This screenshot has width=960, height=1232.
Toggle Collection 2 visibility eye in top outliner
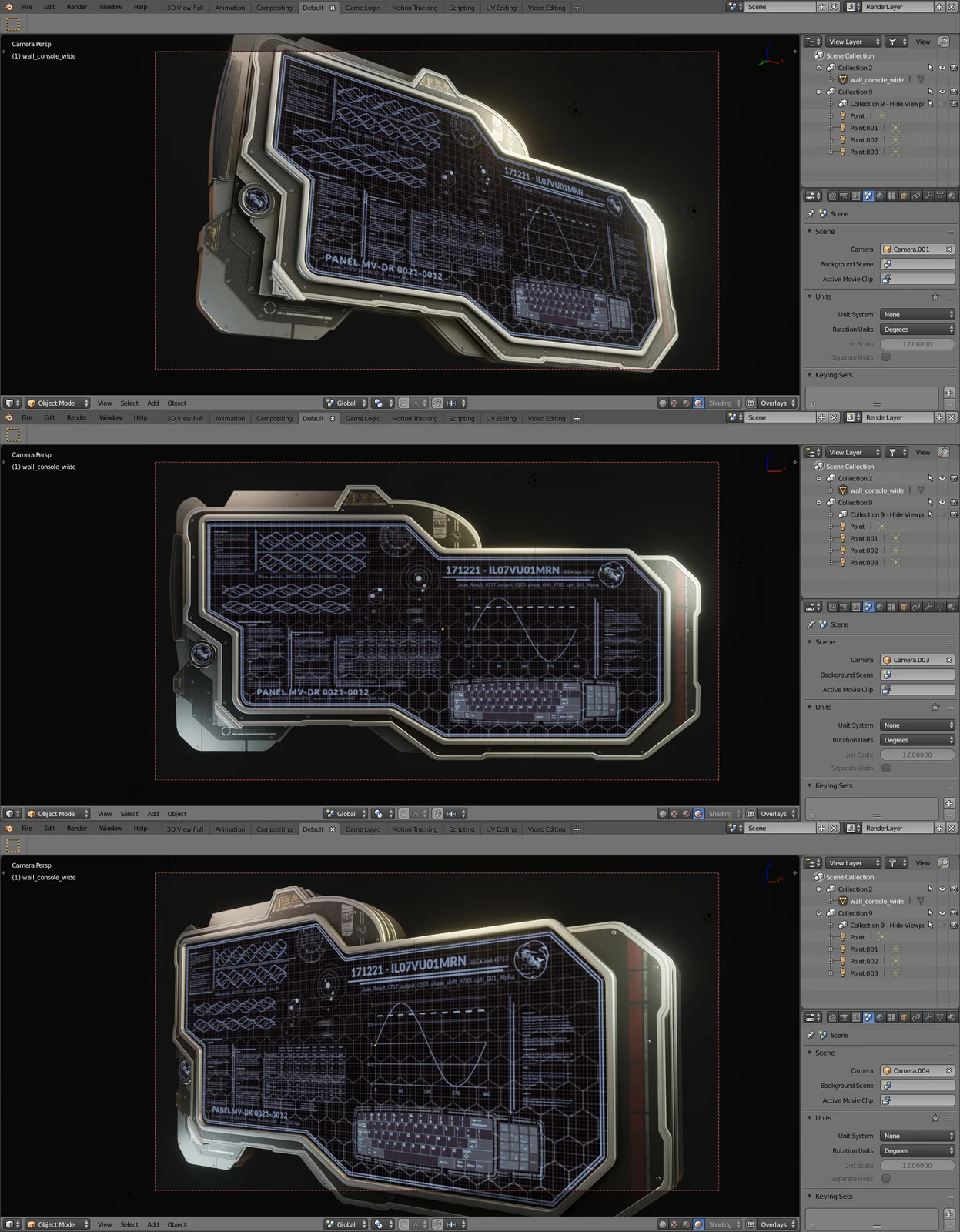click(942, 68)
